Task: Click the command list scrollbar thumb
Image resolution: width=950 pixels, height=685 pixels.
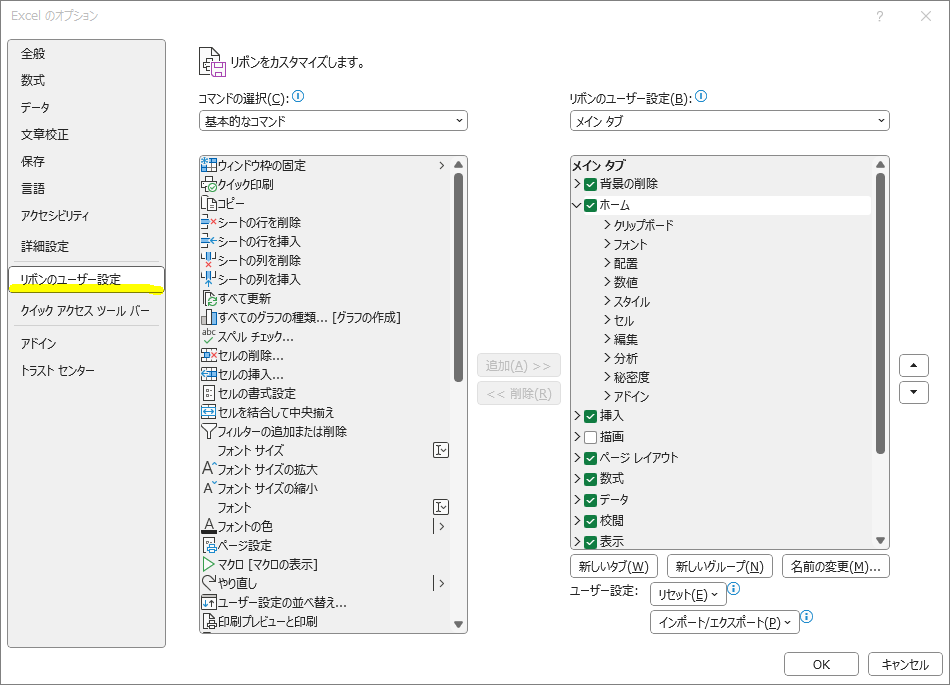Action: tap(459, 277)
